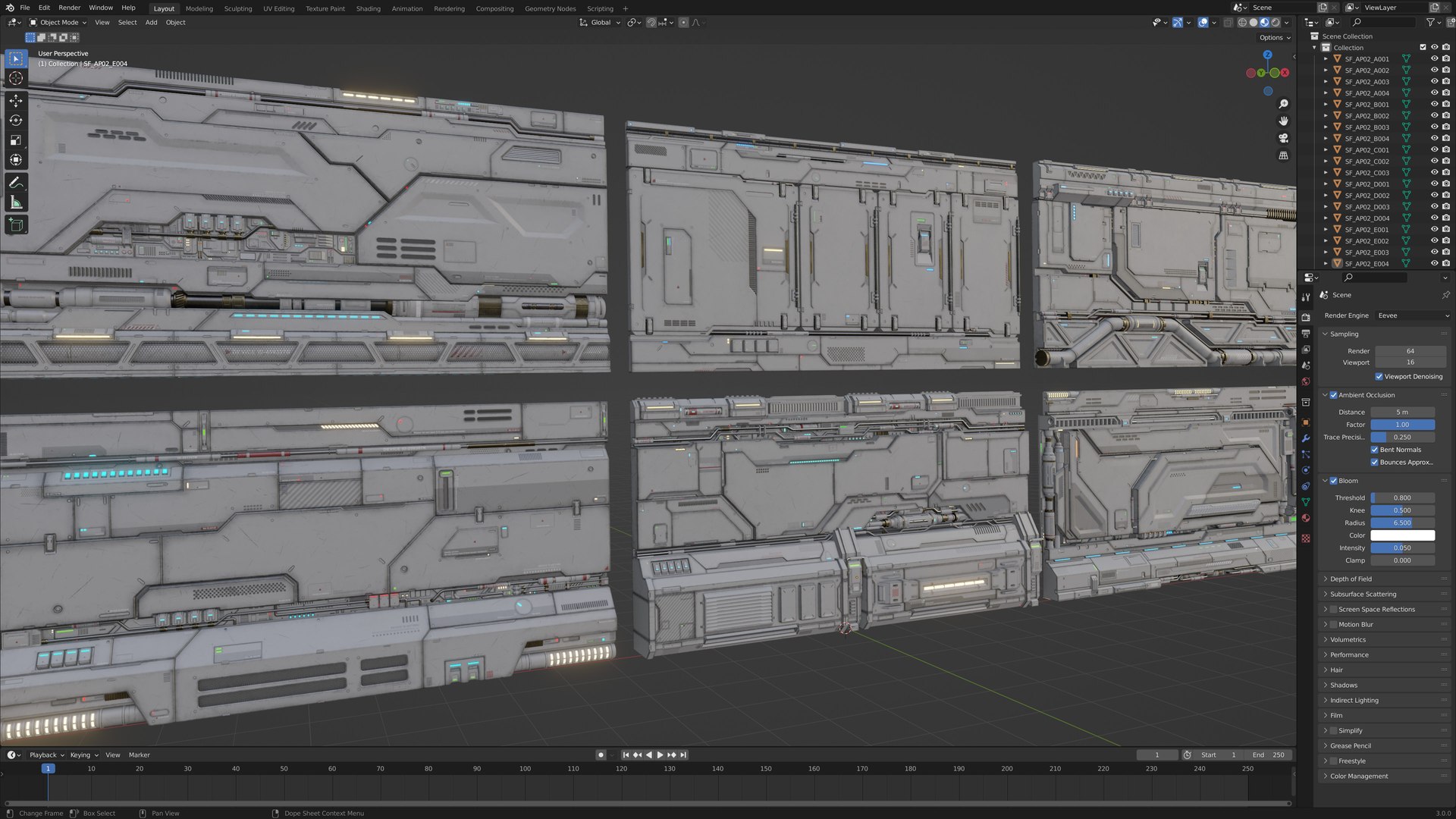Toggle camera view icon in viewport

click(1283, 138)
